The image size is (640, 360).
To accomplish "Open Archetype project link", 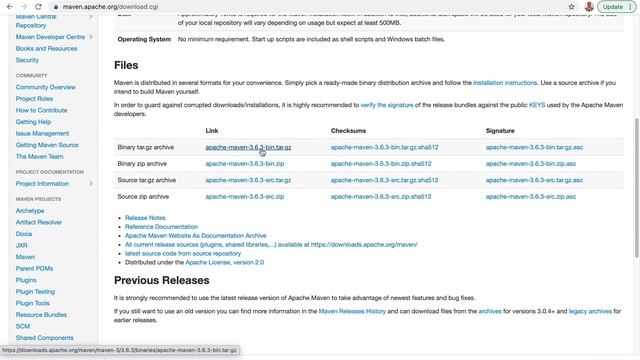I will (x=30, y=211).
